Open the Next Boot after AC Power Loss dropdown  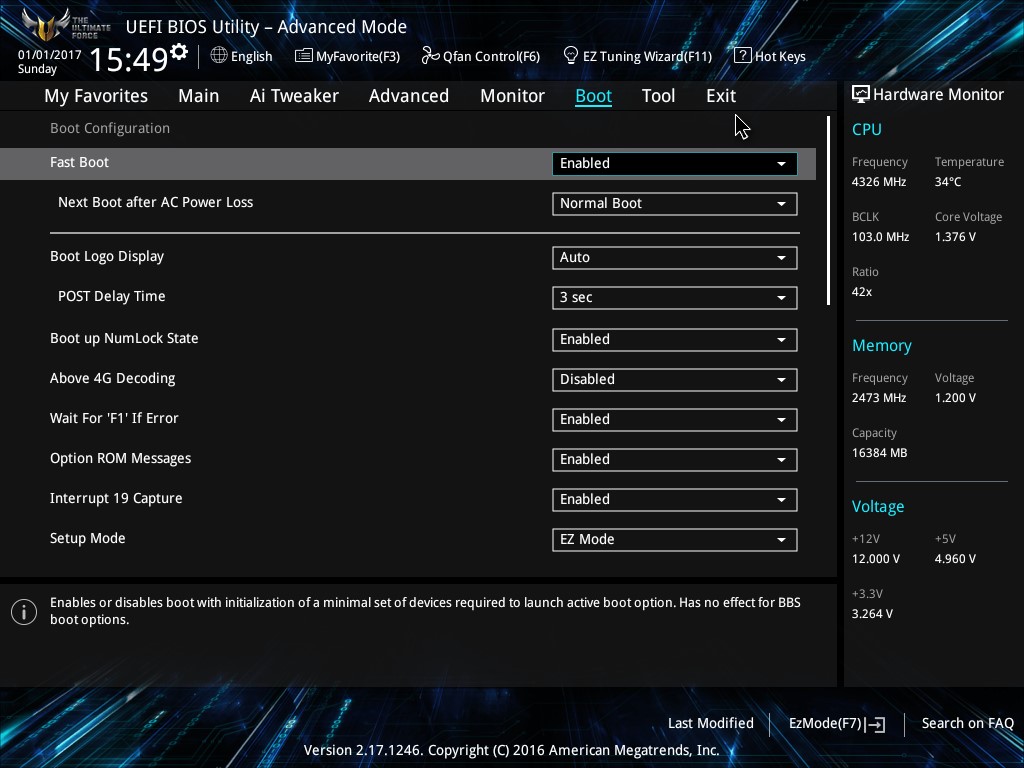click(x=674, y=203)
